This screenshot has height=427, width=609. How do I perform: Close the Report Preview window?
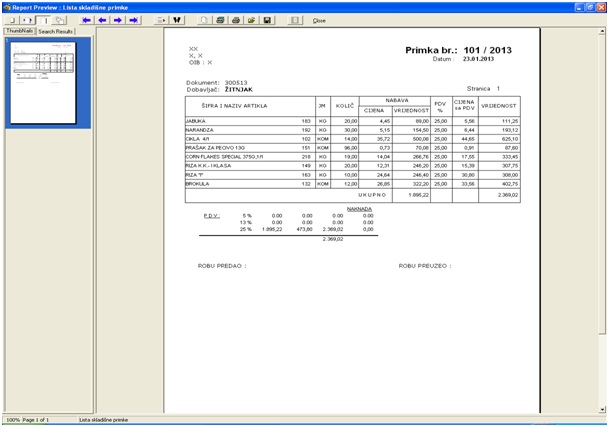click(x=601, y=7)
